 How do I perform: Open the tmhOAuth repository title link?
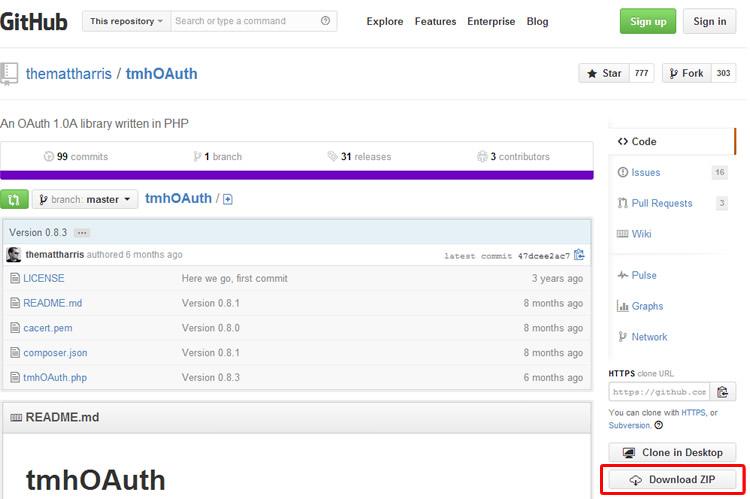162,74
